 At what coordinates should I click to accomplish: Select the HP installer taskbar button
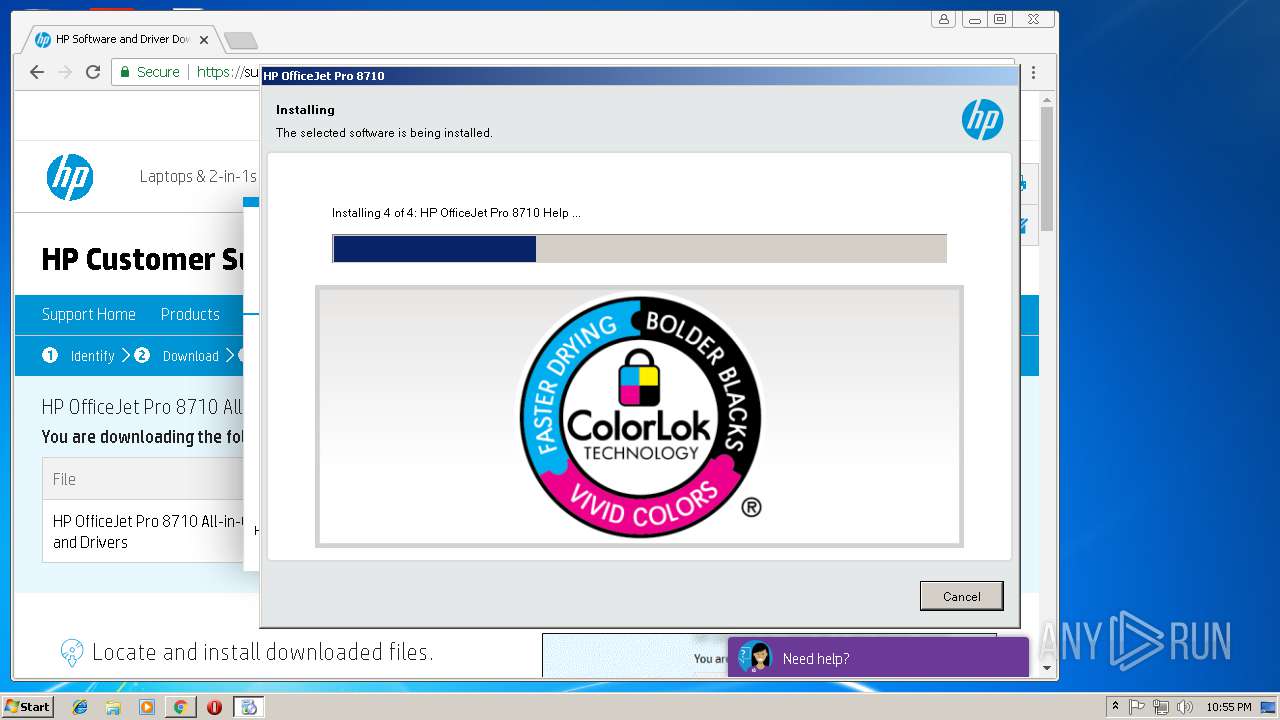(248, 707)
